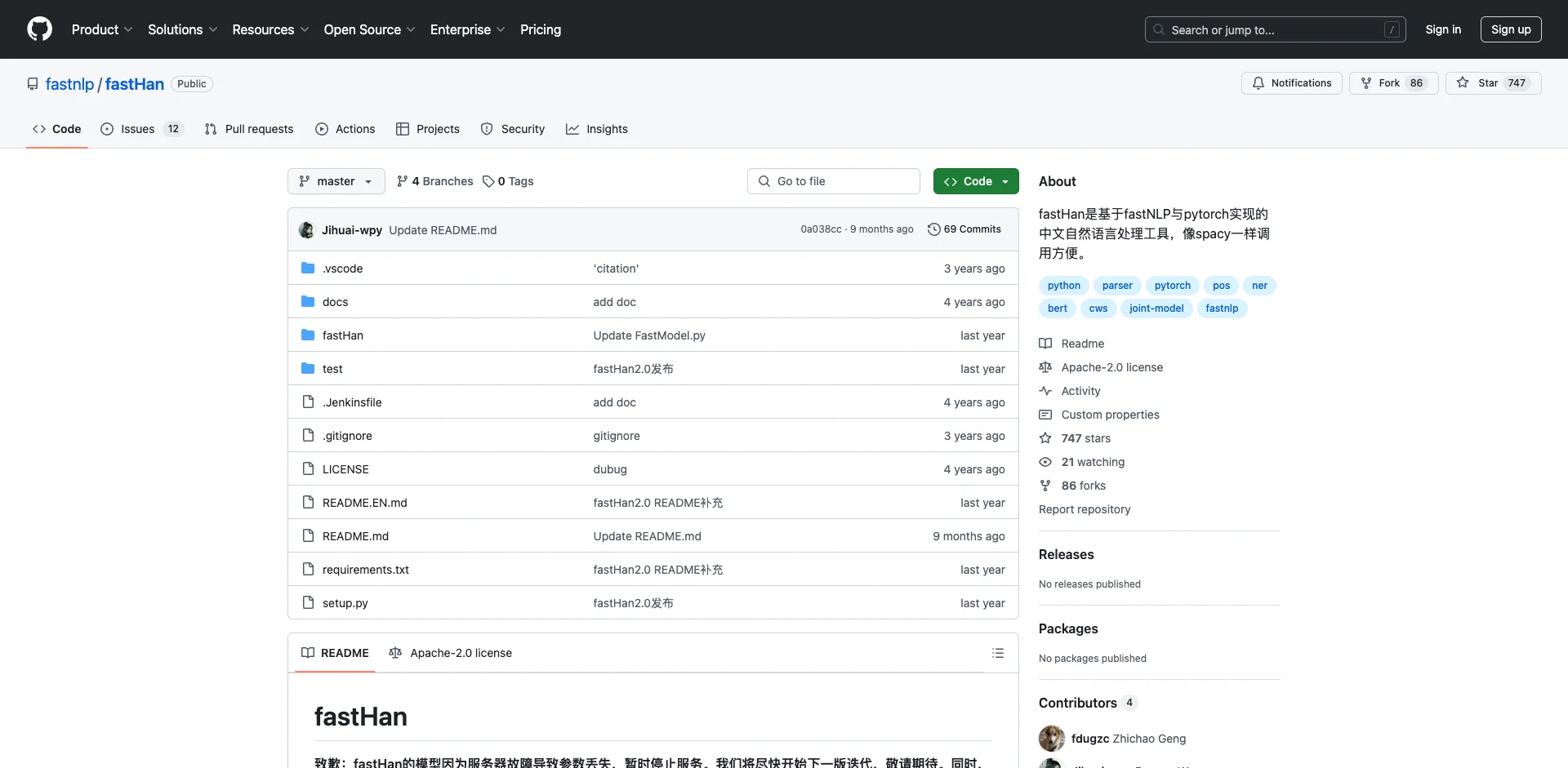Image resolution: width=1568 pixels, height=768 pixels.
Task: Open the master branch selector
Action: [x=336, y=181]
